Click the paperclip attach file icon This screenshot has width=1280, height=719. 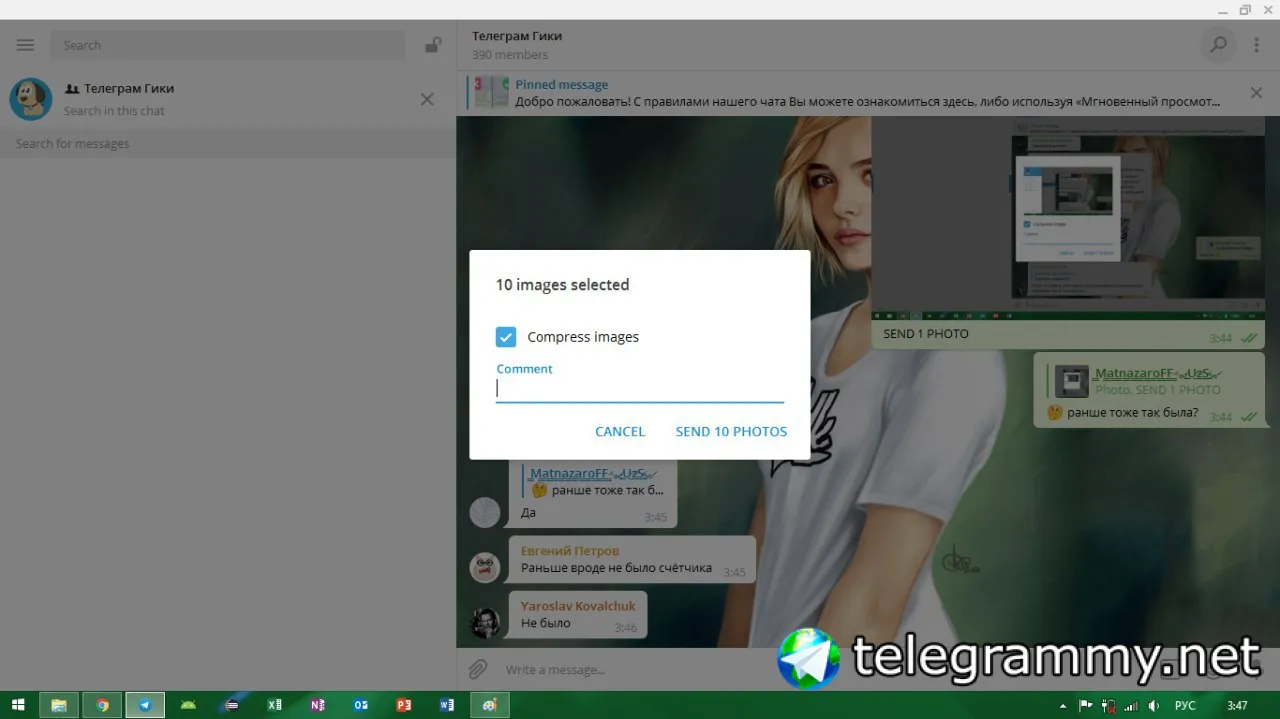pyautogui.click(x=478, y=669)
